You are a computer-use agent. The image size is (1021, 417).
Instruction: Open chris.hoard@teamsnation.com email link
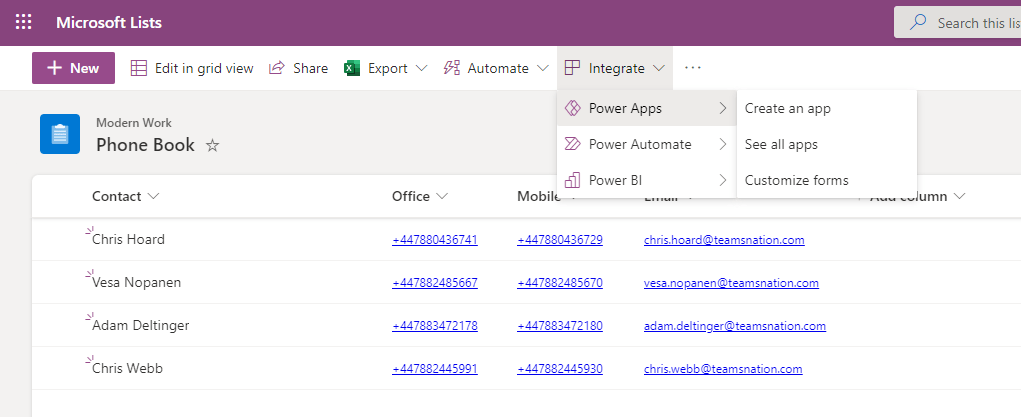tap(724, 240)
